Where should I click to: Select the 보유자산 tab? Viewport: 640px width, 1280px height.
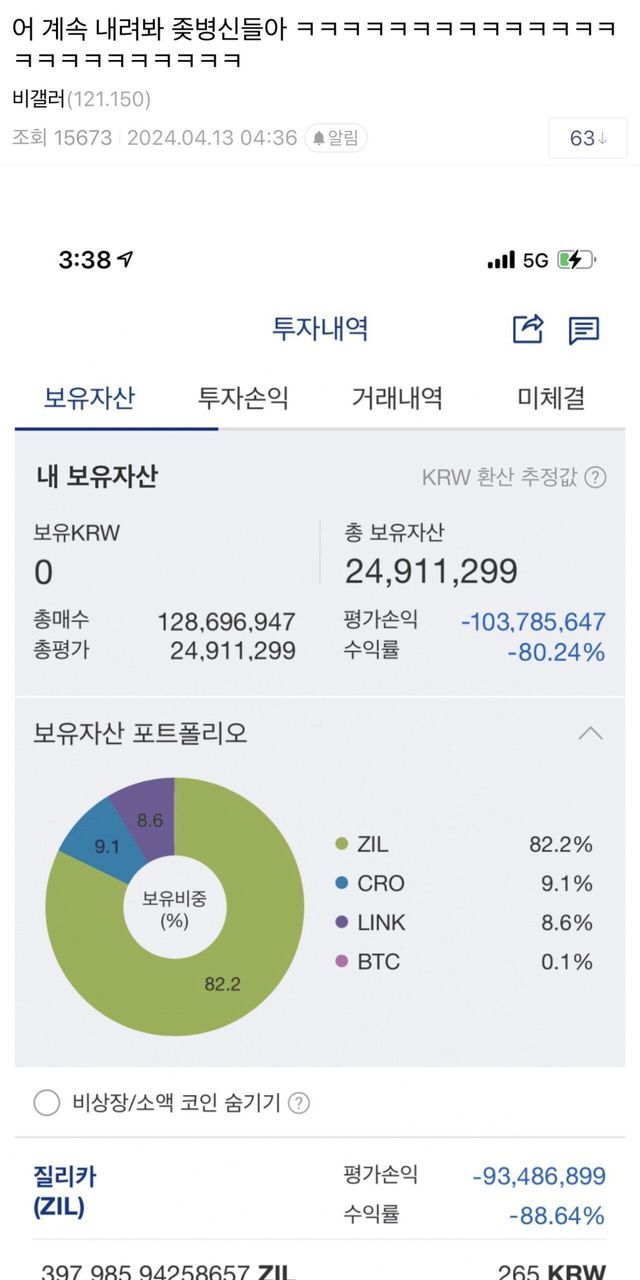point(89,398)
